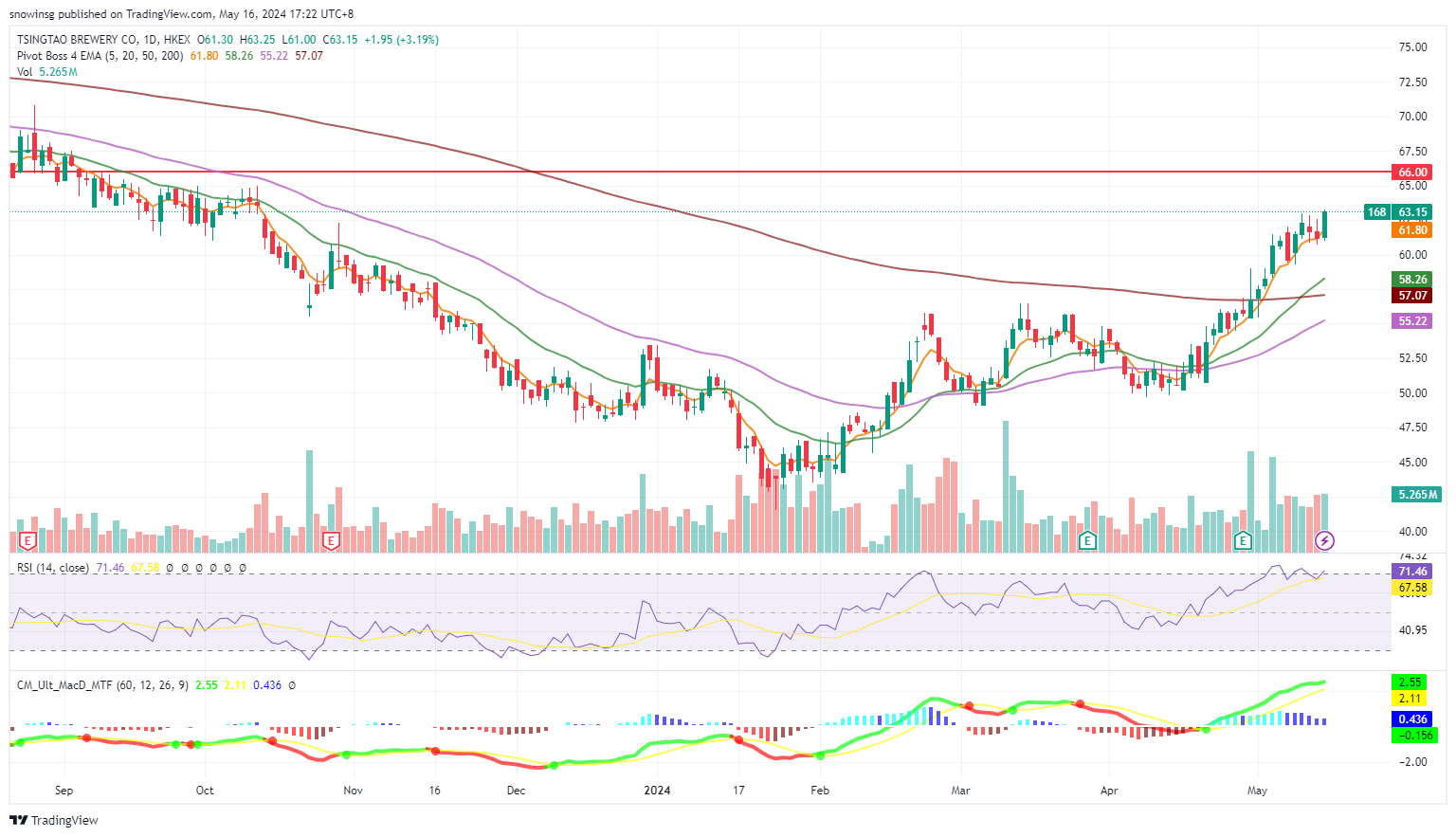Click the purple 71.46 RSI axis label
Viewport: 1456px width, 837px height.
[1411, 571]
